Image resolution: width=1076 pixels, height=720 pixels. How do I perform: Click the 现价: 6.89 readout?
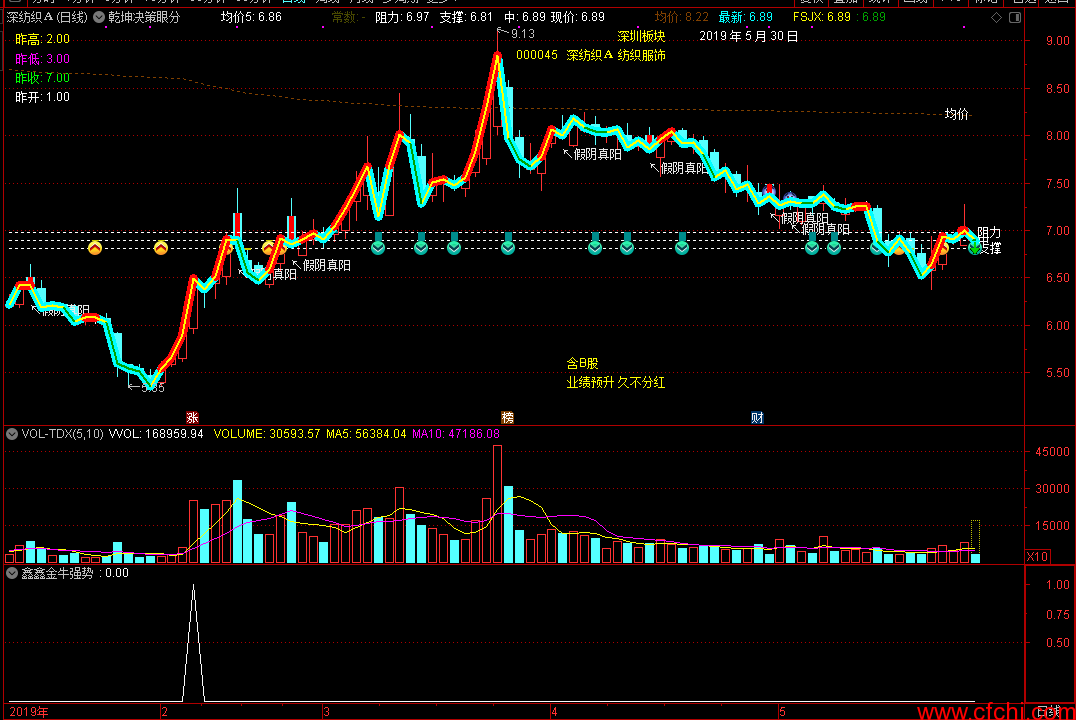tap(578, 17)
